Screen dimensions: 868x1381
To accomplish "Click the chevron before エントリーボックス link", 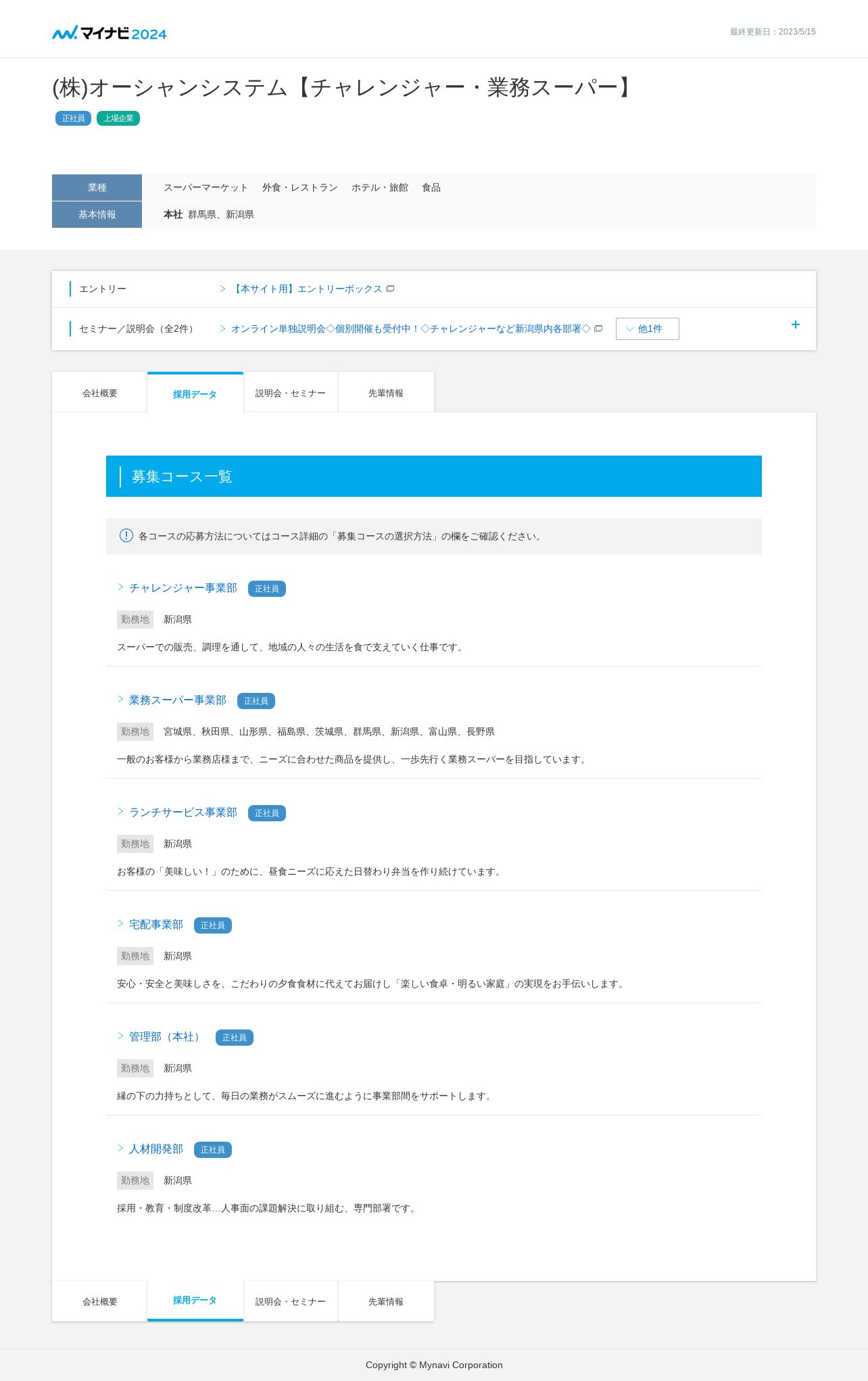I will [x=222, y=289].
